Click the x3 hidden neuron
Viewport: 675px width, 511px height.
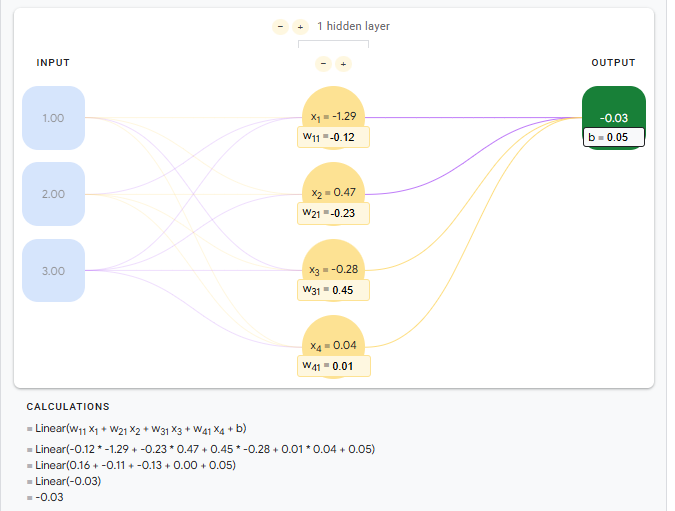333,263
